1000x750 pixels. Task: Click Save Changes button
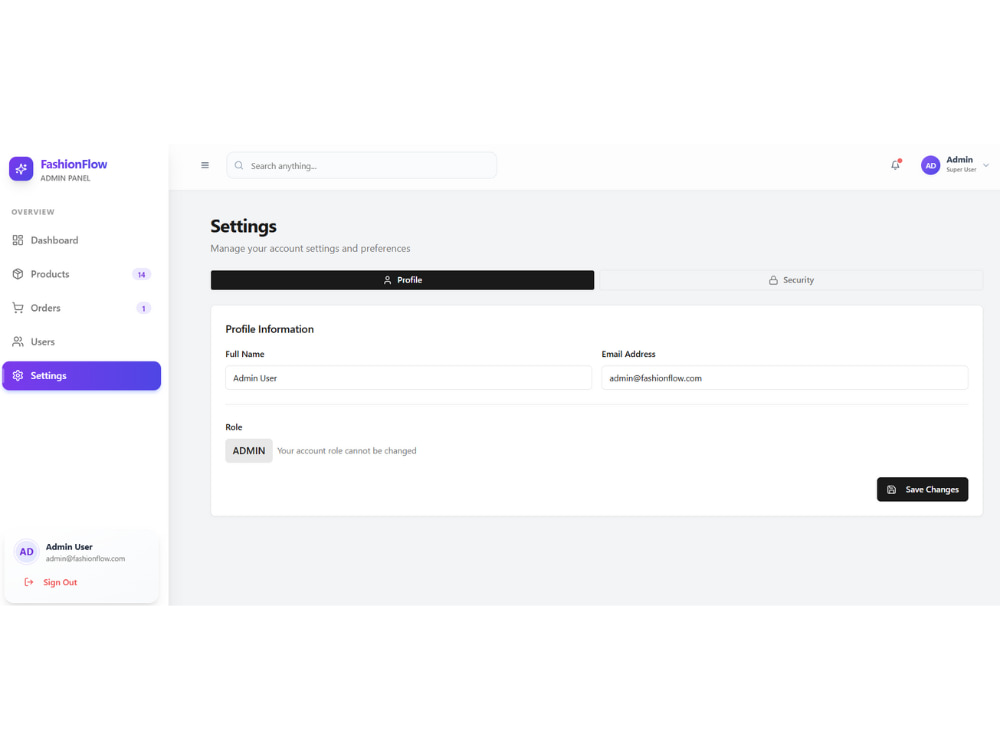click(x=922, y=490)
